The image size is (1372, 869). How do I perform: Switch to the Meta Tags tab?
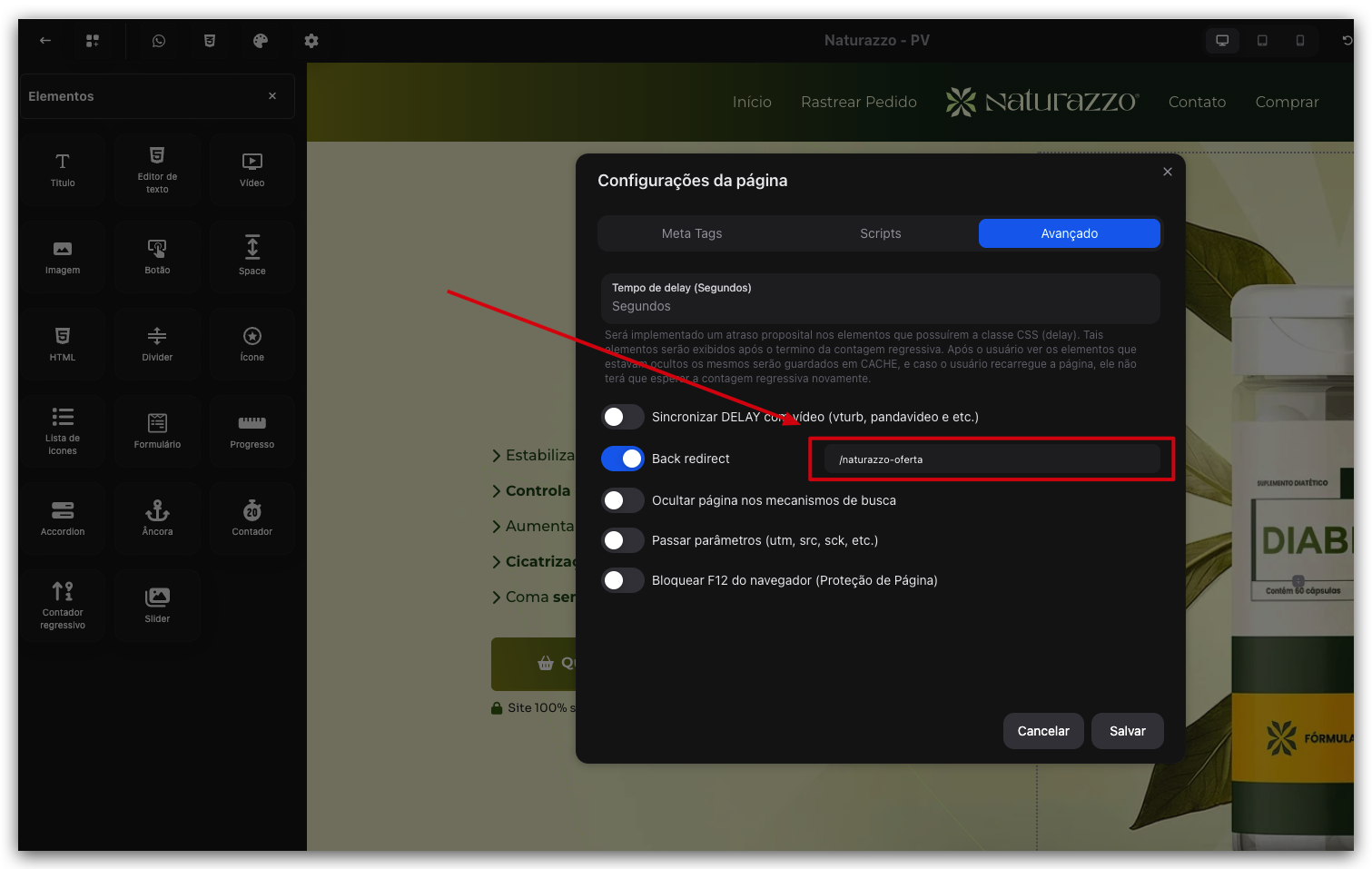(692, 233)
